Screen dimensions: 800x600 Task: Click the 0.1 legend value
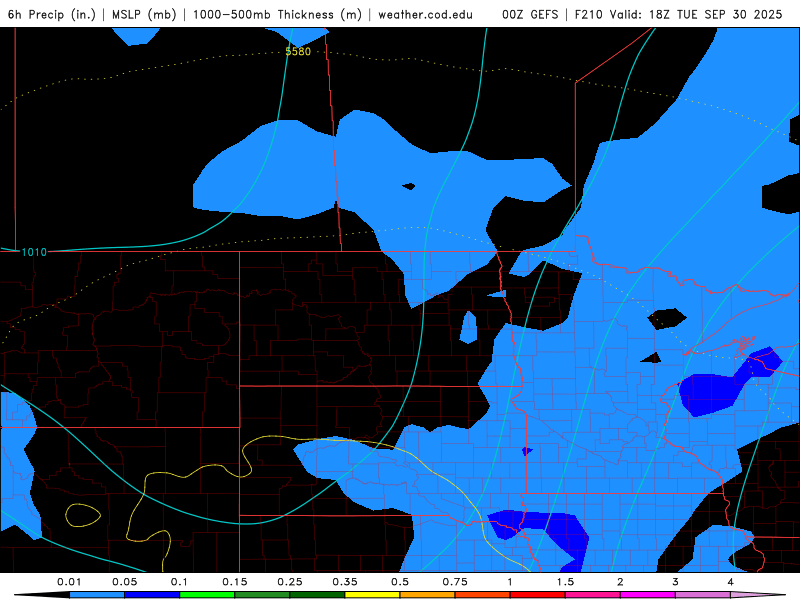coord(179,582)
